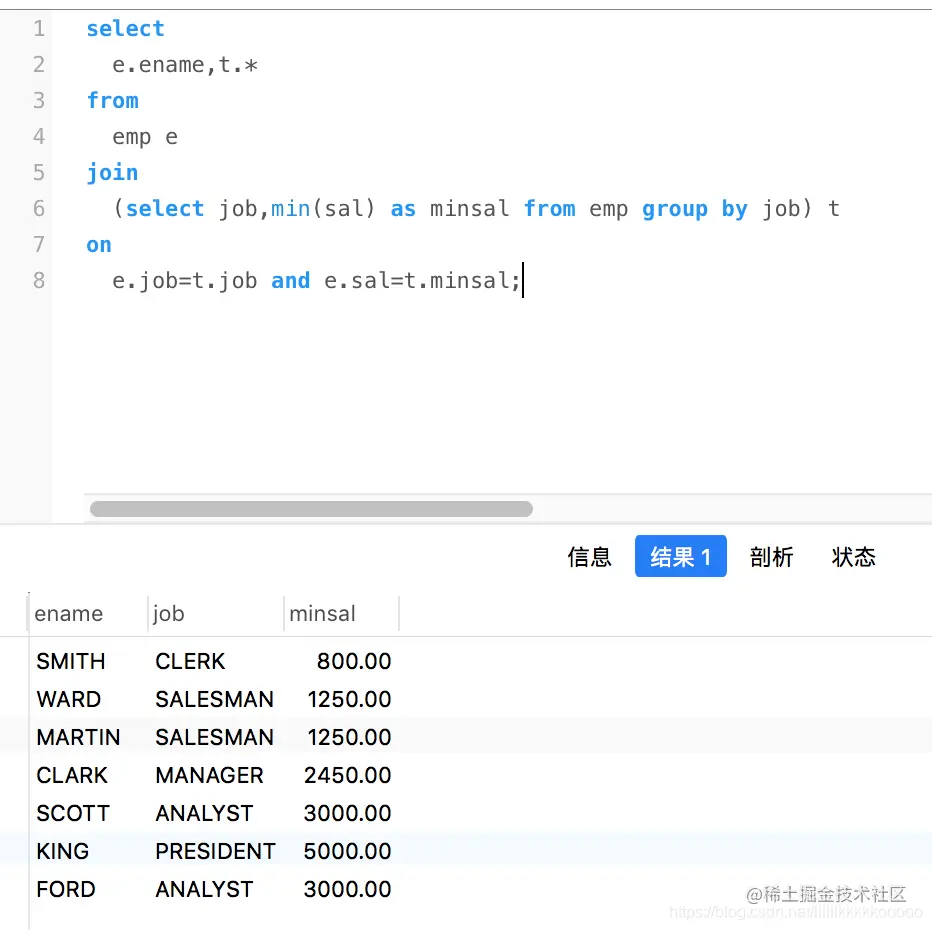The image size is (932, 930).
Task: Select the FORD cell
Action: coord(66,890)
